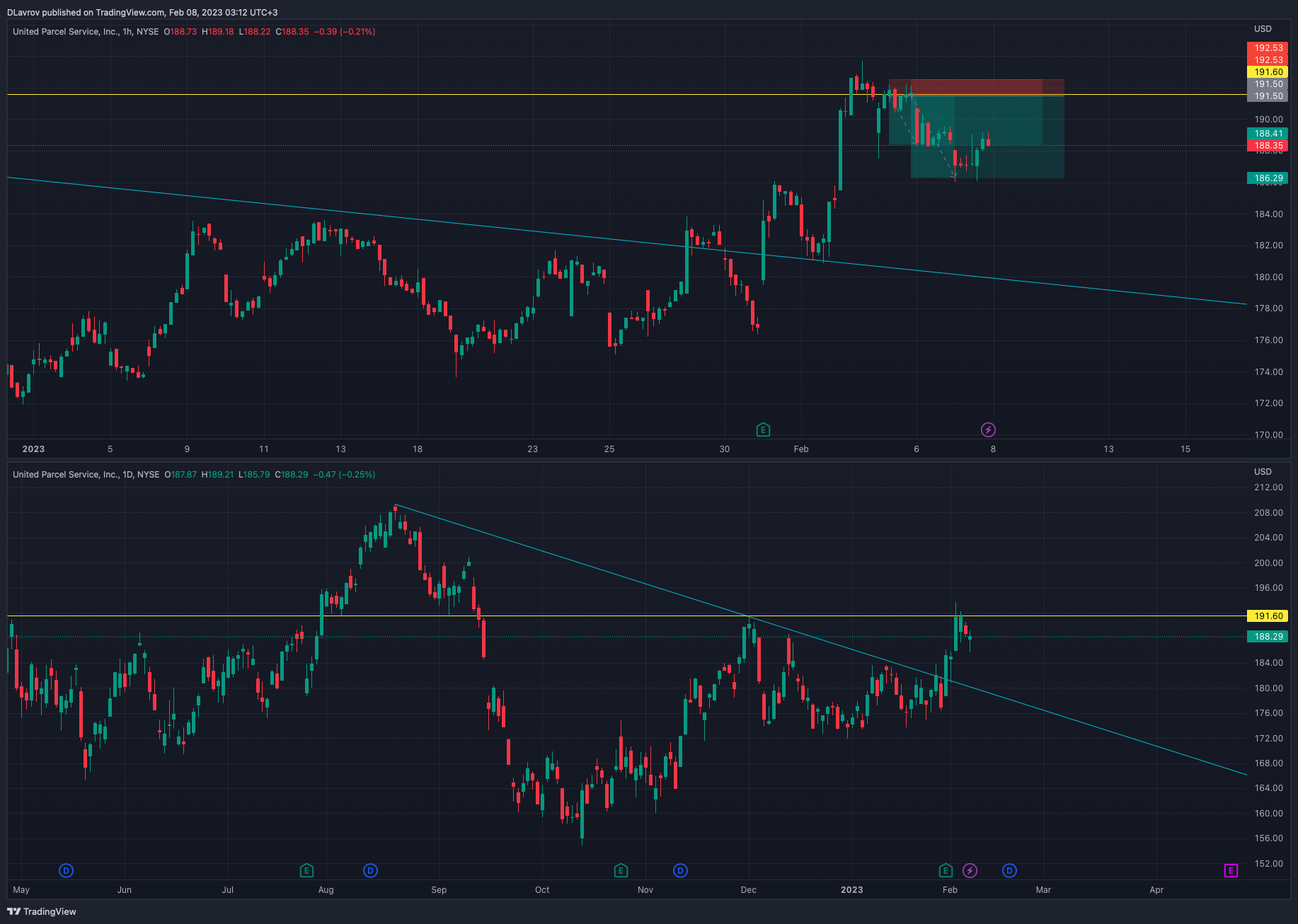Image resolution: width=1298 pixels, height=924 pixels.
Task: Click the red 188.35 current price label
Action: pyautogui.click(x=1268, y=146)
